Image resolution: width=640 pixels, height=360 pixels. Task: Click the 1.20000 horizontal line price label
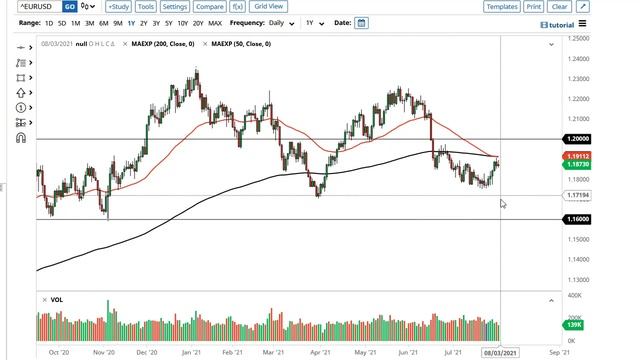coord(577,139)
